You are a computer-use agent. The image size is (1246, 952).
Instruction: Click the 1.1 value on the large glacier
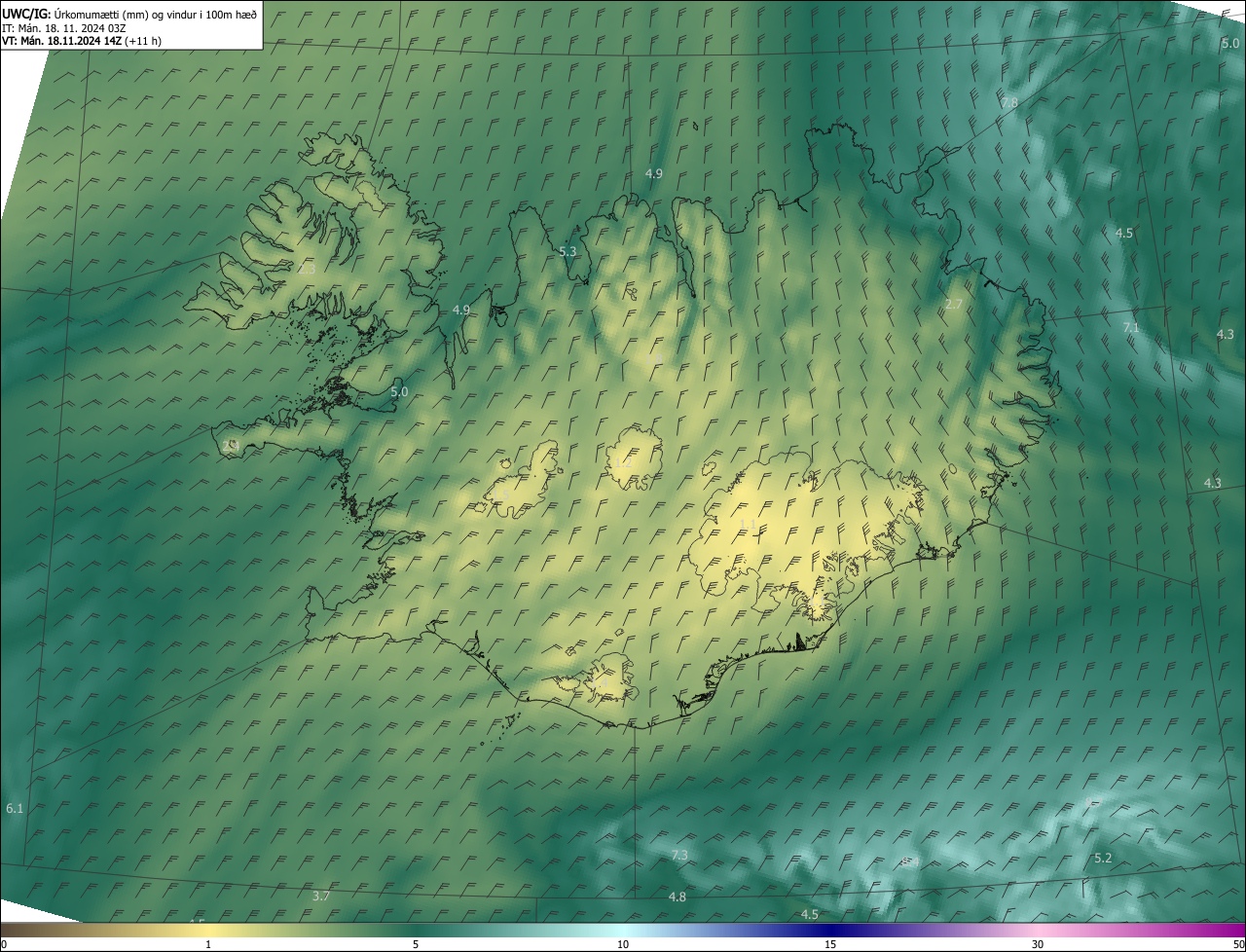[x=749, y=524]
